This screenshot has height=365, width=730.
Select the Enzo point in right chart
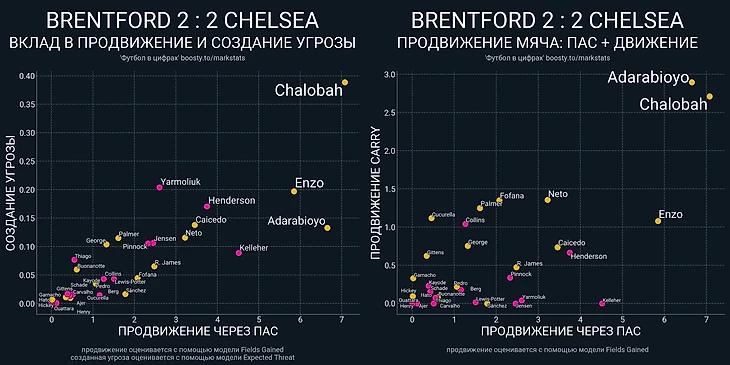[x=658, y=221]
